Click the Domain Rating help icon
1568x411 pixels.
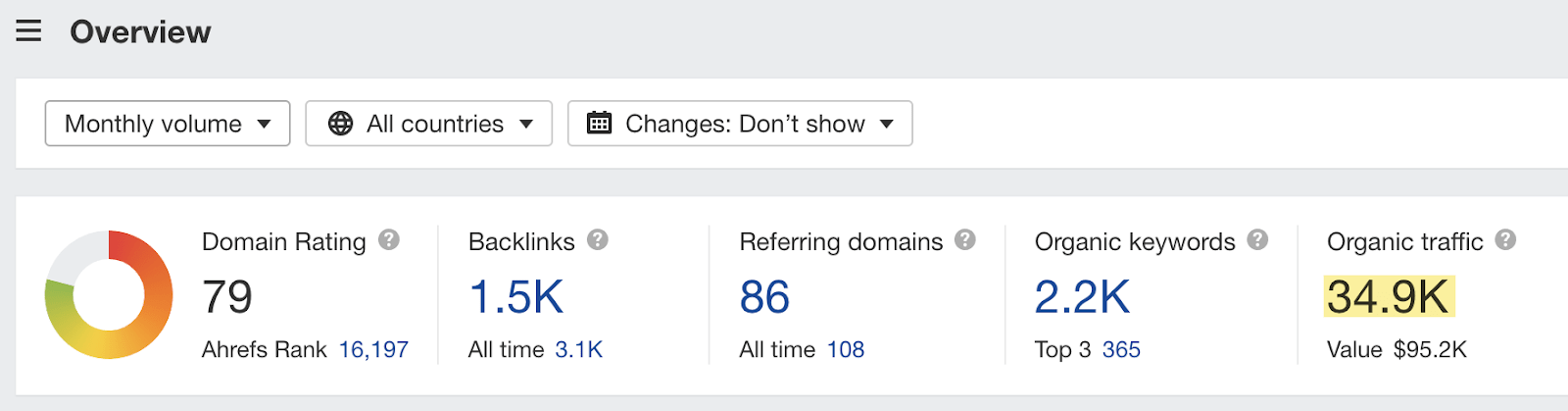coord(389,240)
